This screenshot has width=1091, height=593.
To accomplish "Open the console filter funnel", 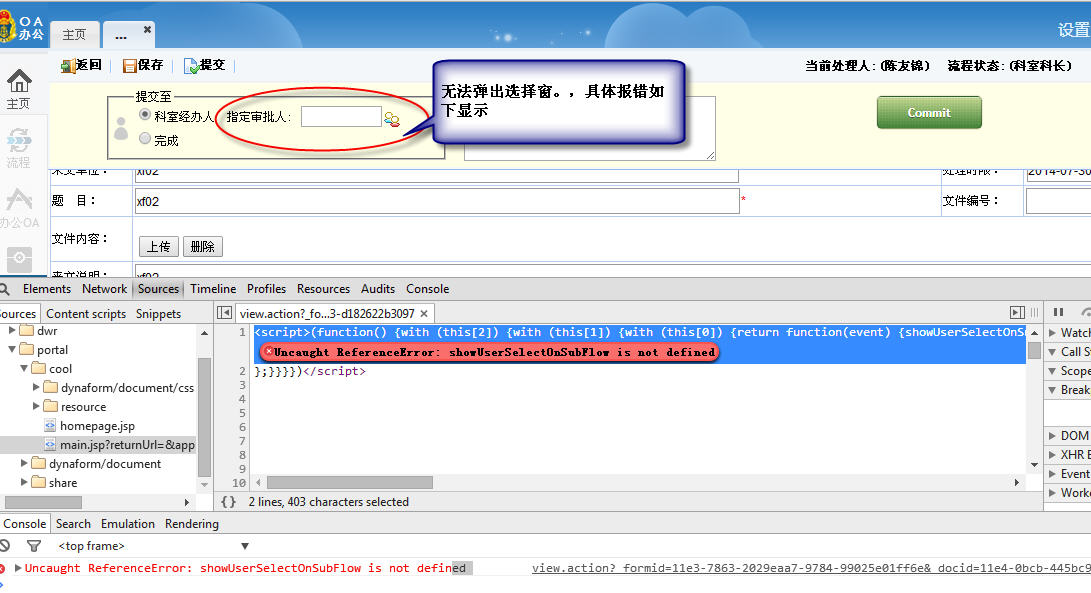I will [x=33, y=546].
